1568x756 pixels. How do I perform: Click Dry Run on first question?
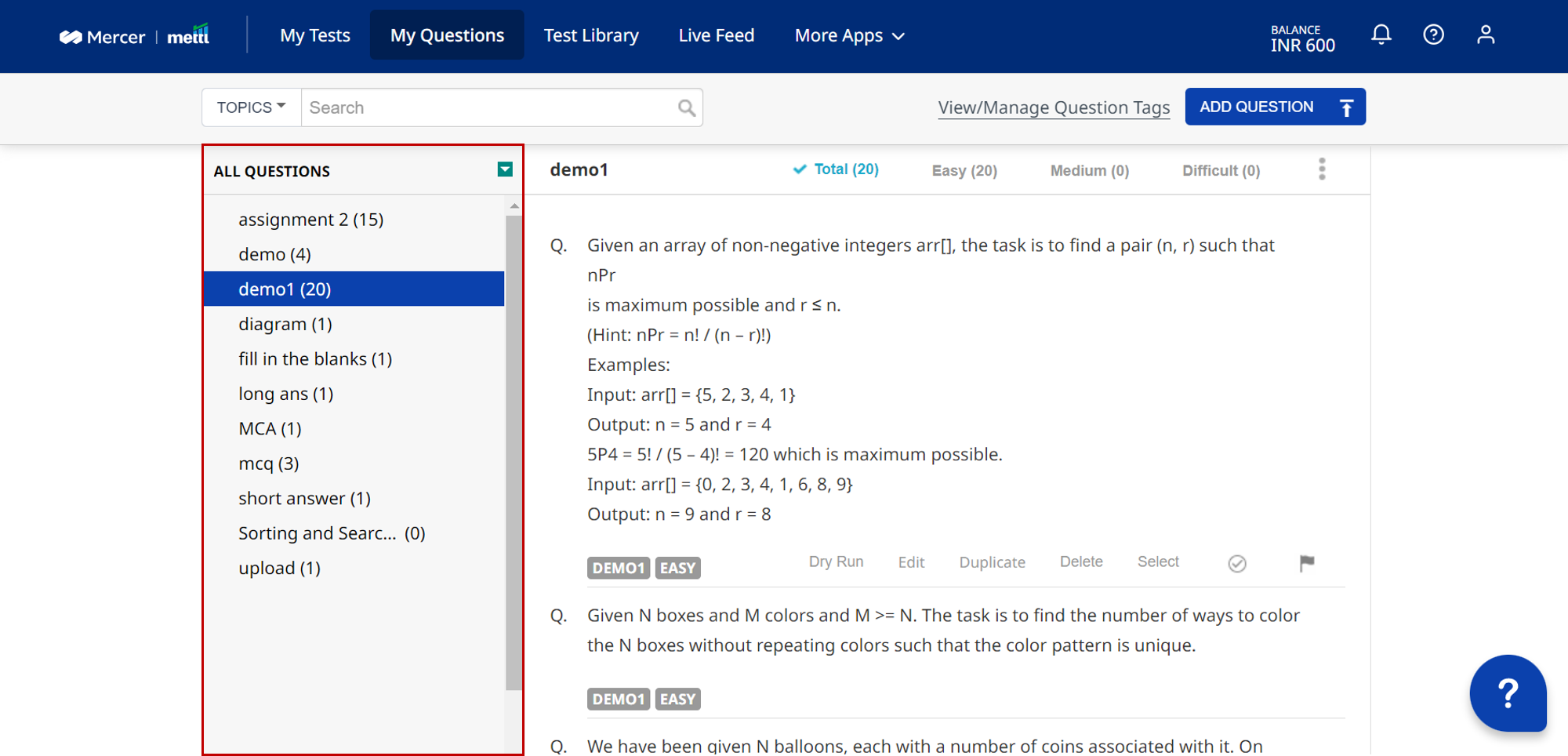tap(836, 562)
